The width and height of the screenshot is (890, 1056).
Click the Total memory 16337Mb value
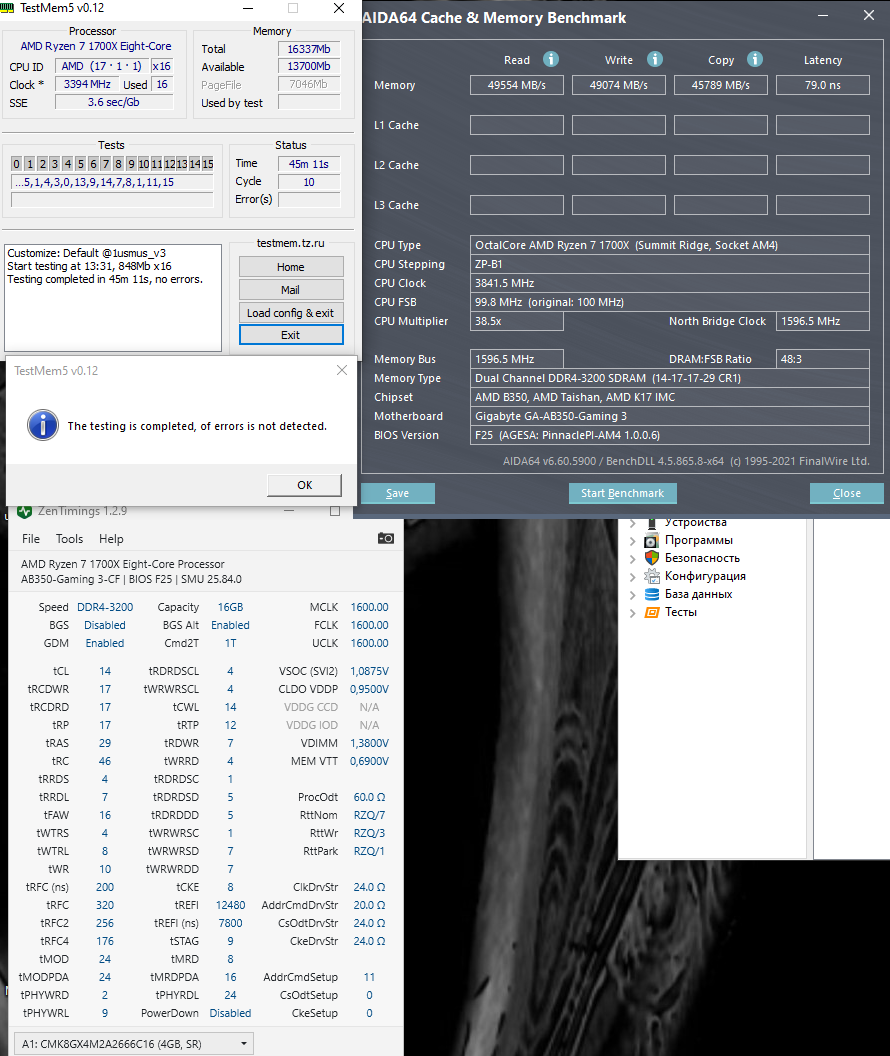coord(309,48)
